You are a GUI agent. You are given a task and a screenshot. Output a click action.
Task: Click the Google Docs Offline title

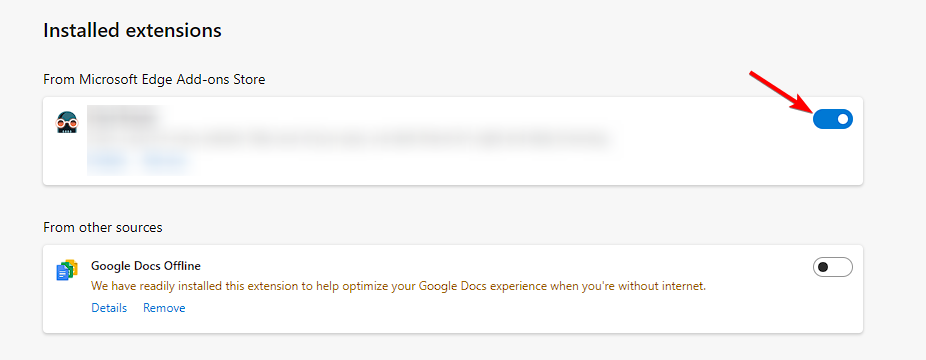146,266
